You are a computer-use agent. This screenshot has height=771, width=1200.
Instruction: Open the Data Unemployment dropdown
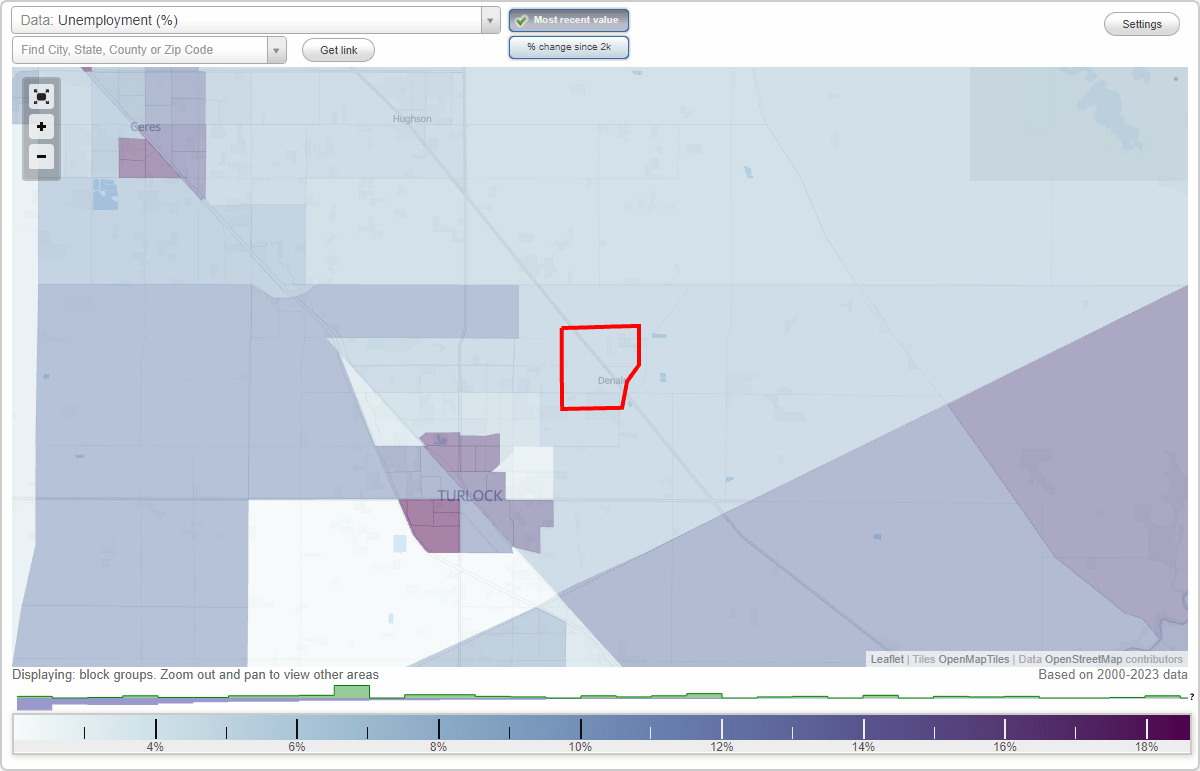[x=250, y=19]
